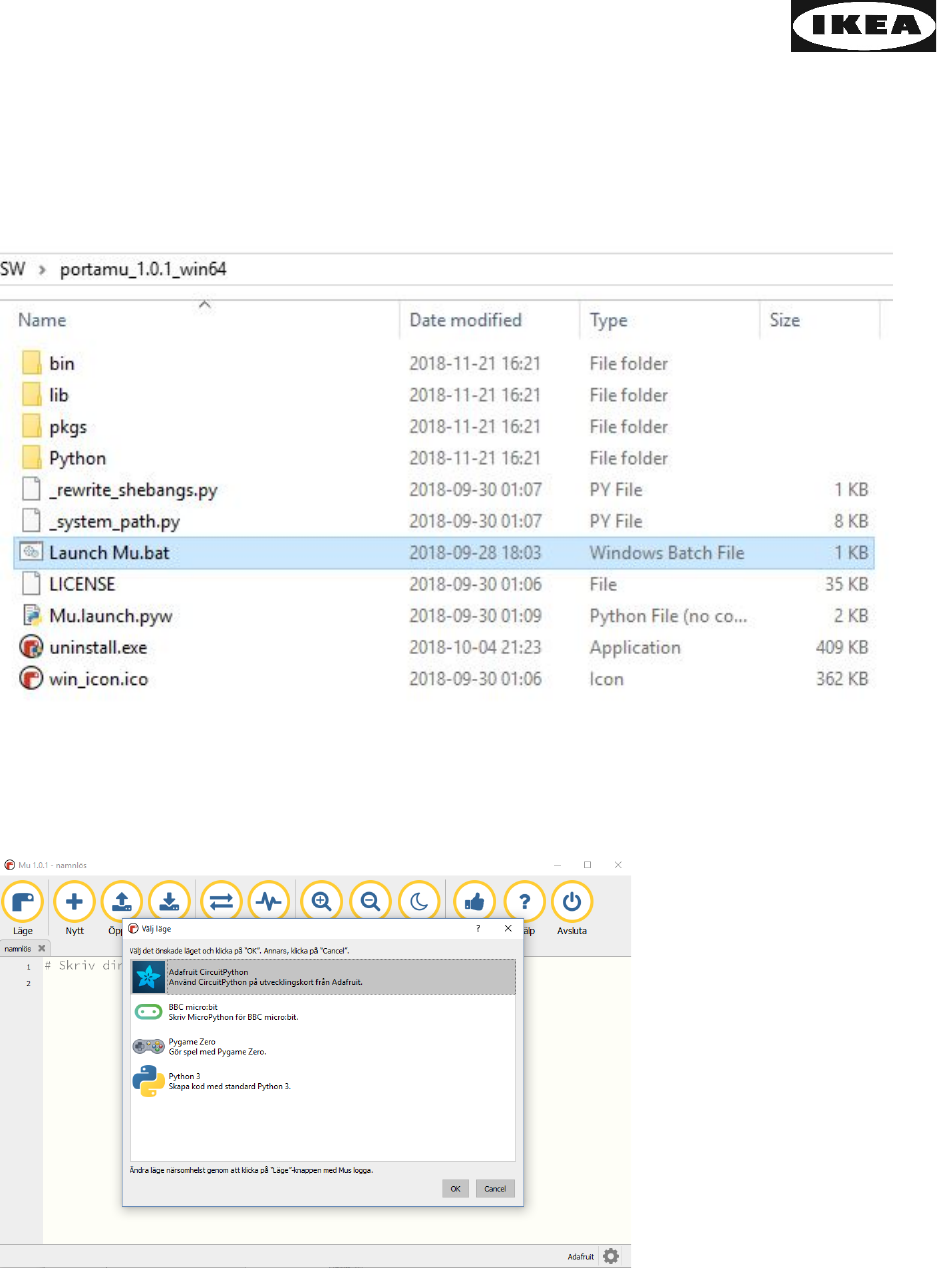Click the zoom-out magnifier icon
This screenshot has width=937, height=1268.
click(x=370, y=901)
